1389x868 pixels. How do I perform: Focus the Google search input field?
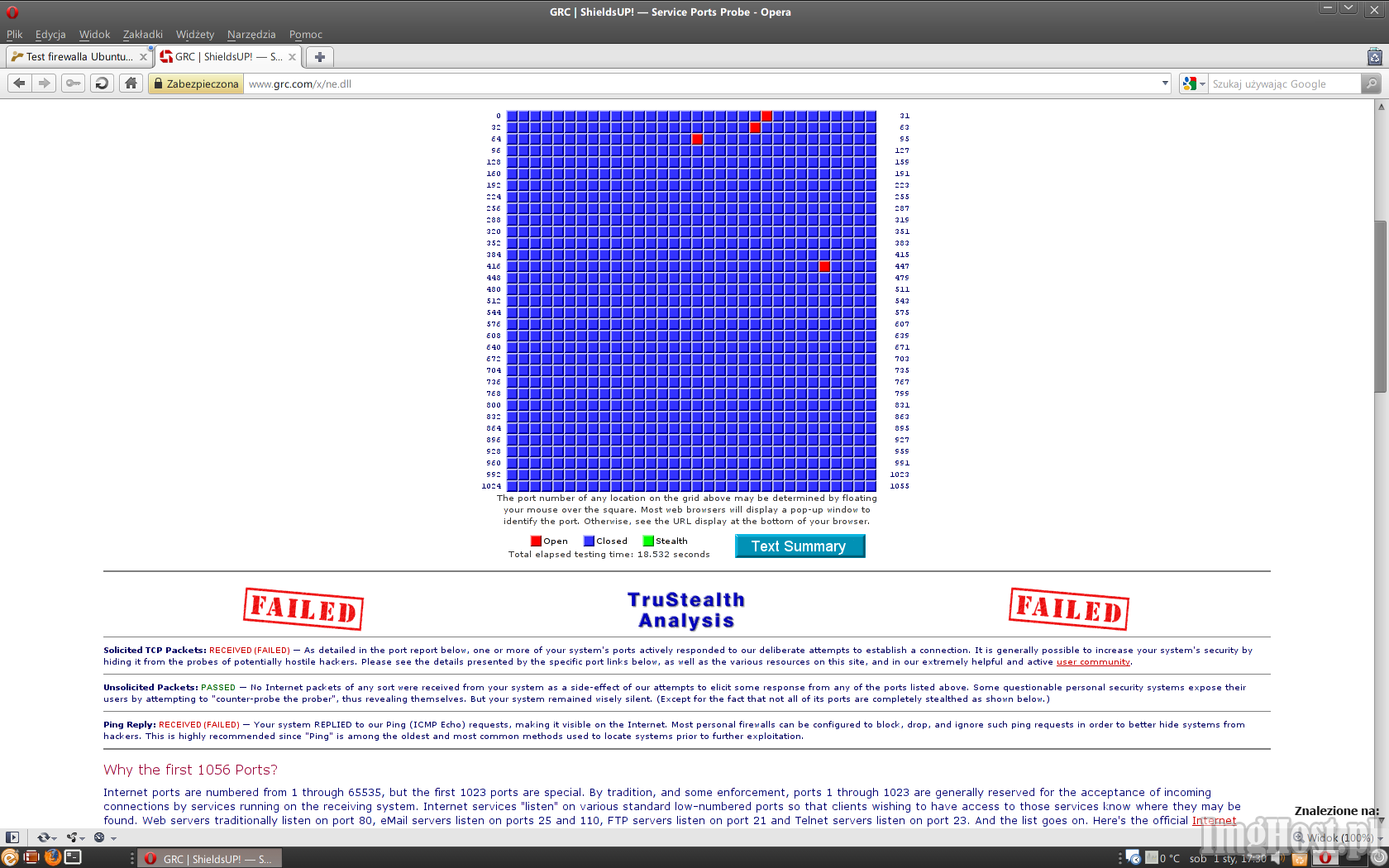tap(1285, 83)
